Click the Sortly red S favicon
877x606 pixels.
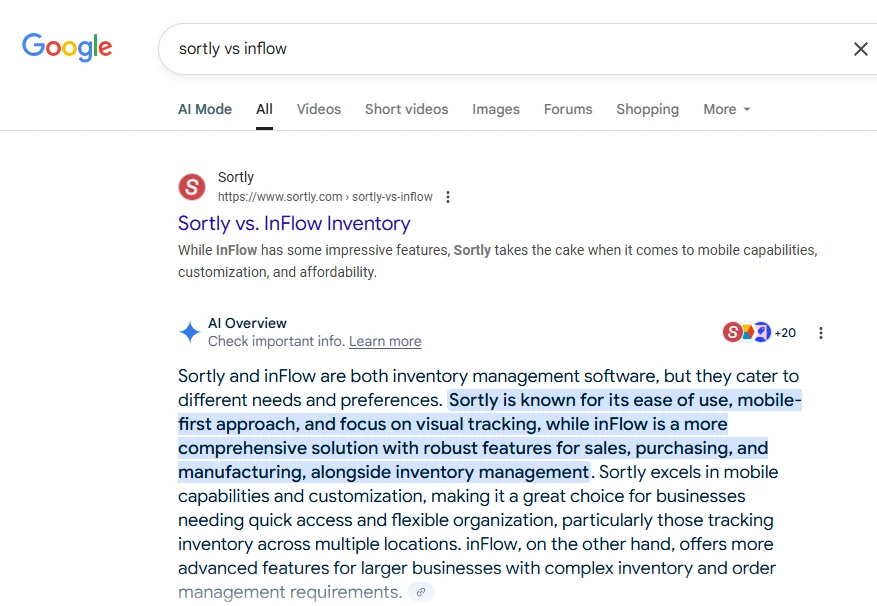pos(192,186)
